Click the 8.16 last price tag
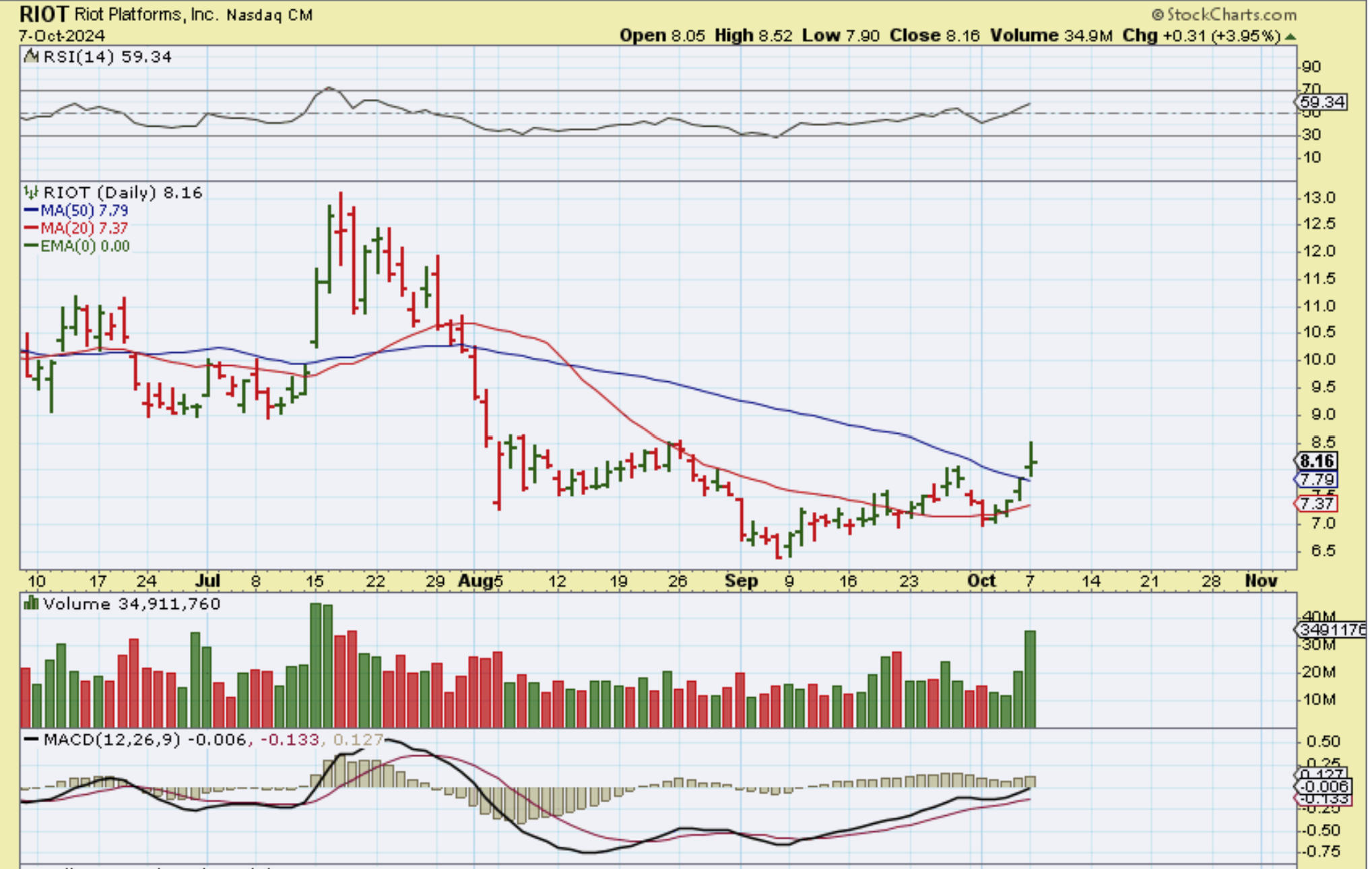The image size is (1372, 869). pos(1317,461)
